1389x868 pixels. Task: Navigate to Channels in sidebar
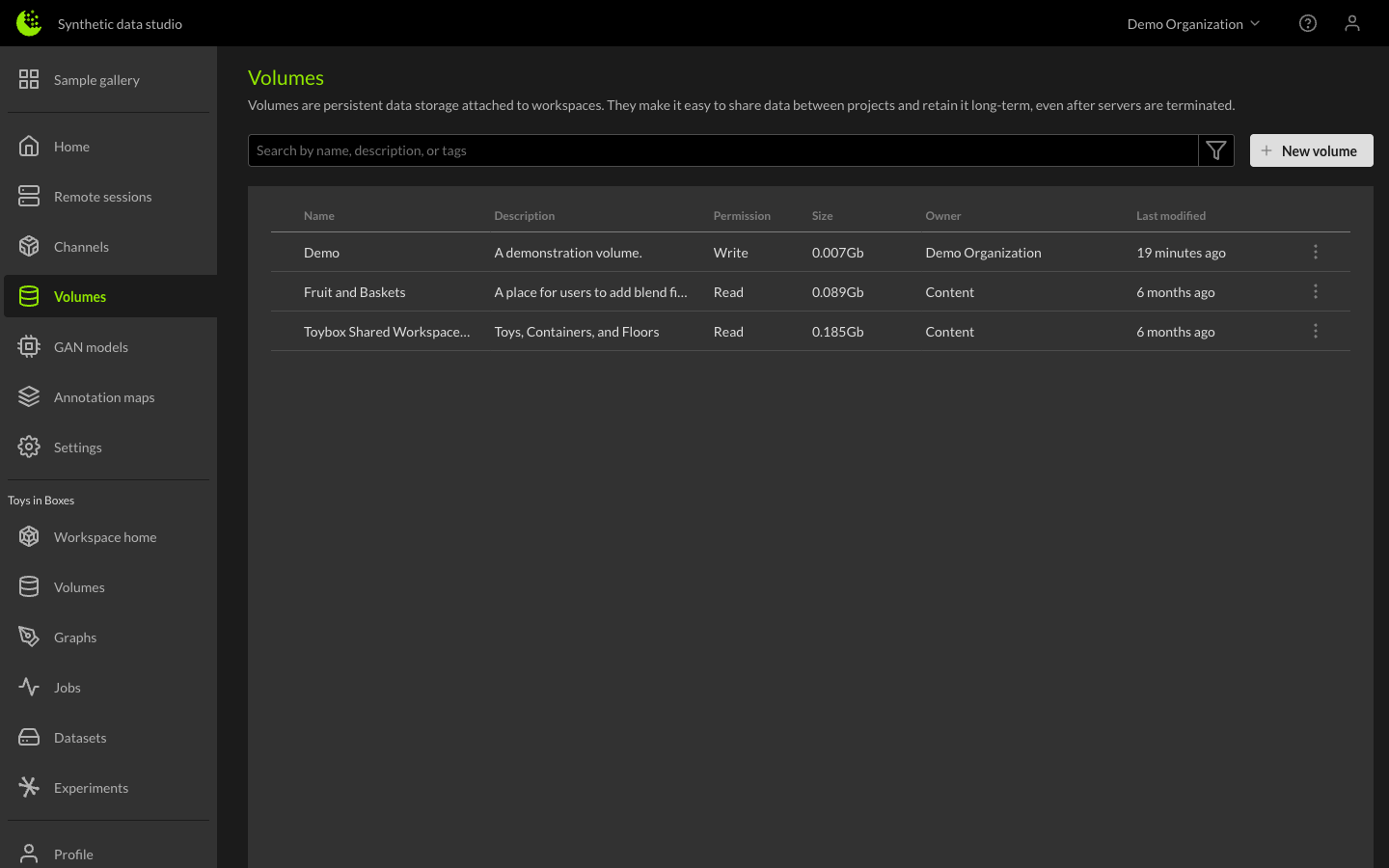pos(81,247)
